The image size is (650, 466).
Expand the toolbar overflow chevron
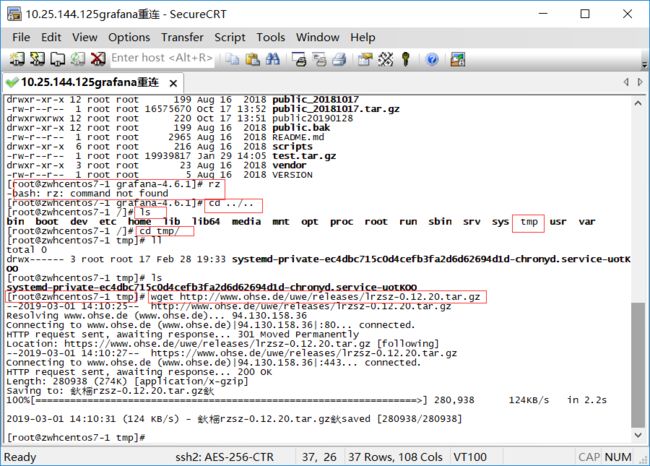pos(644,64)
